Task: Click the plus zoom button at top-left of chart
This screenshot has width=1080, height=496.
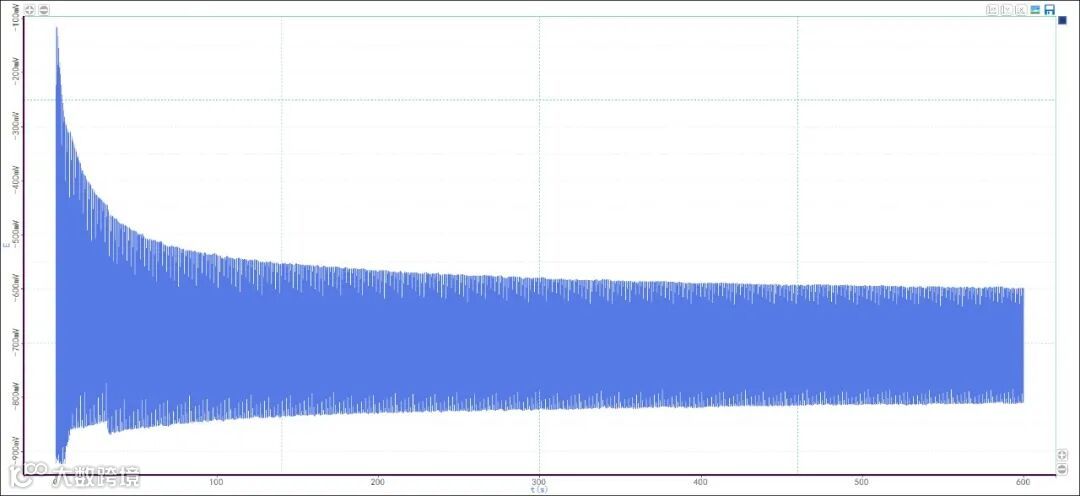Action: (30, 10)
